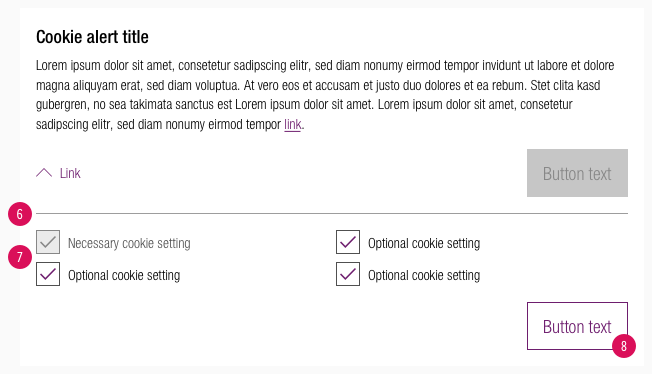
Task: Click the 'Cookie alert title' heading
Action: pyautogui.click(x=92, y=37)
